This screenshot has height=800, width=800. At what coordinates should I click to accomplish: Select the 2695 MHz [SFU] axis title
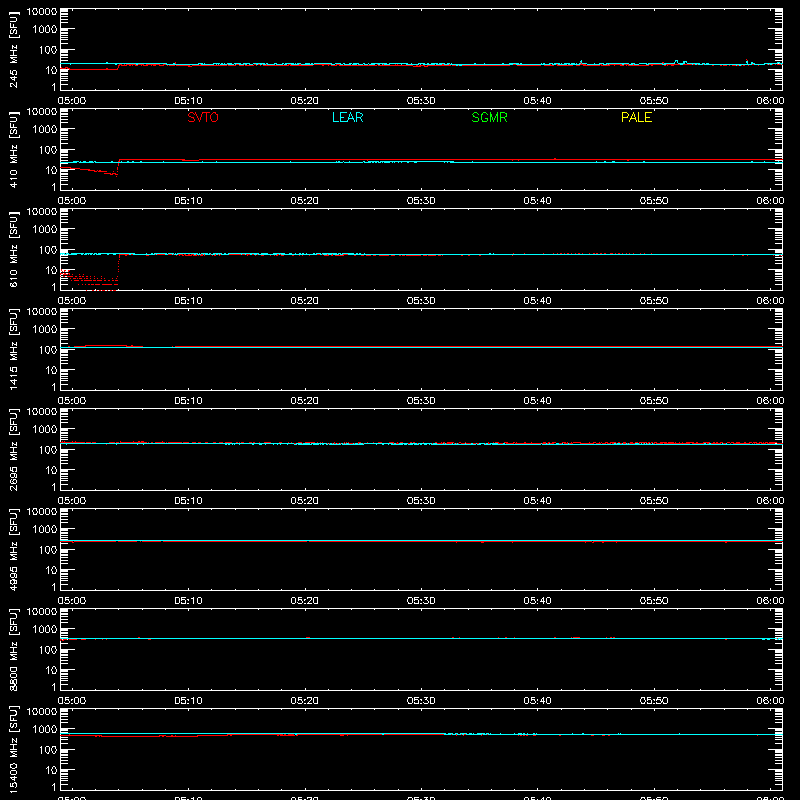click(13, 449)
